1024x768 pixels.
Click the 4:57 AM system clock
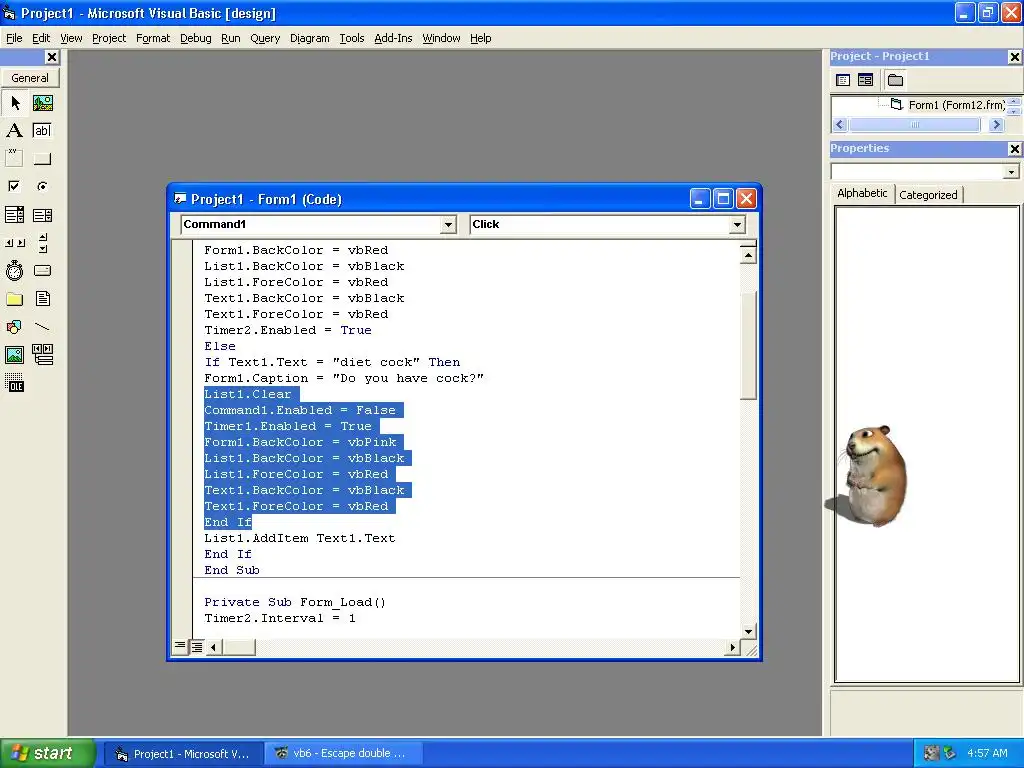tap(987, 753)
